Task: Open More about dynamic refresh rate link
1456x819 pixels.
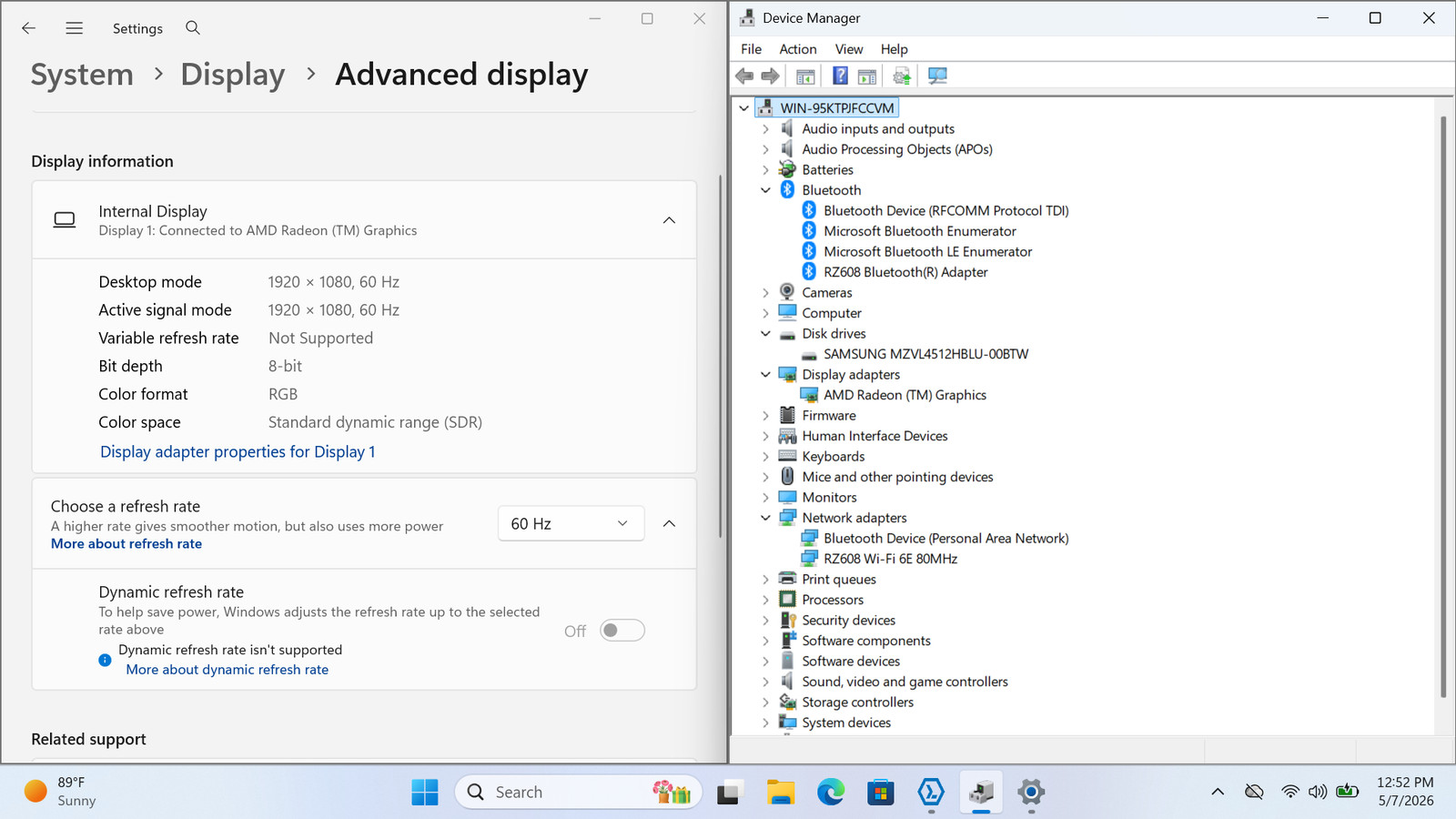Action: coord(227,670)
